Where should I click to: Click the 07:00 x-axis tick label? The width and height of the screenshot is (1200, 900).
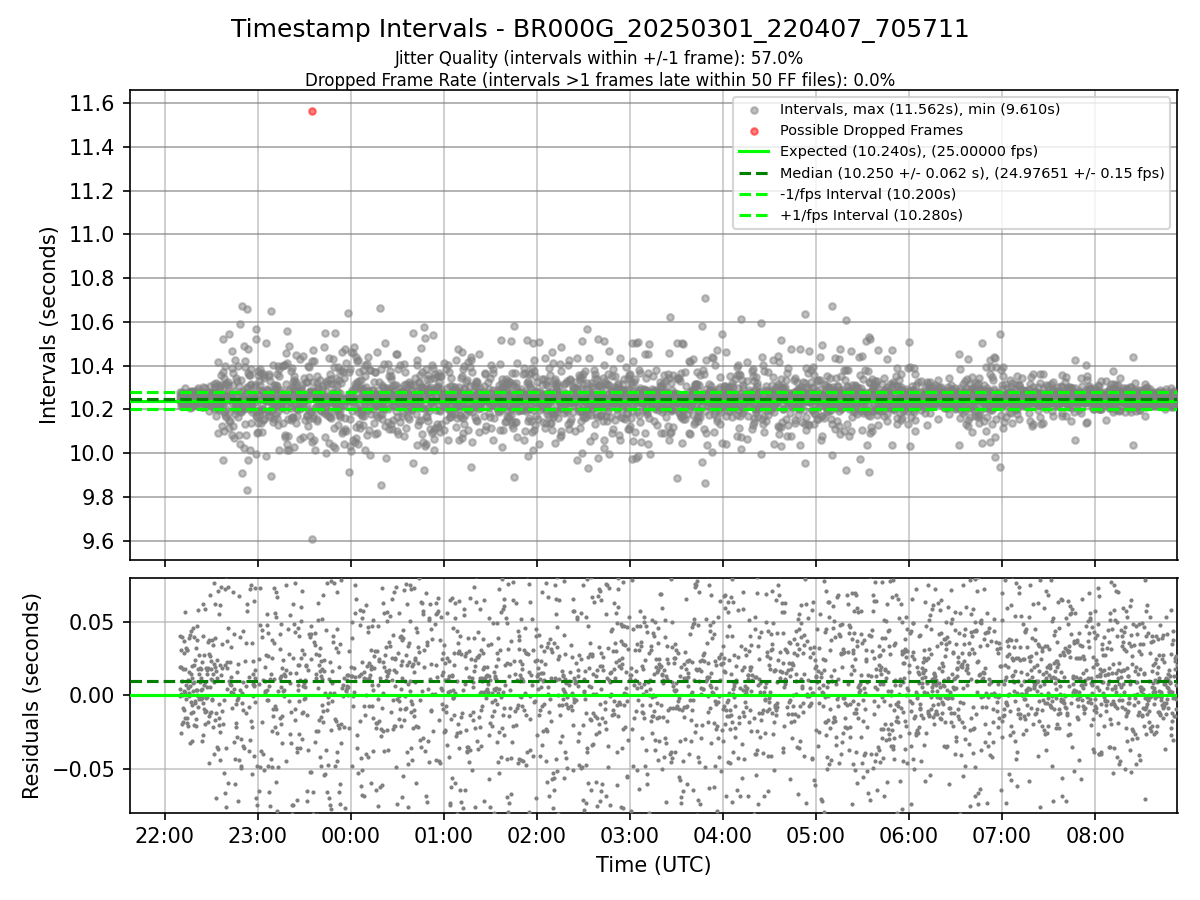coord(1002,834)
